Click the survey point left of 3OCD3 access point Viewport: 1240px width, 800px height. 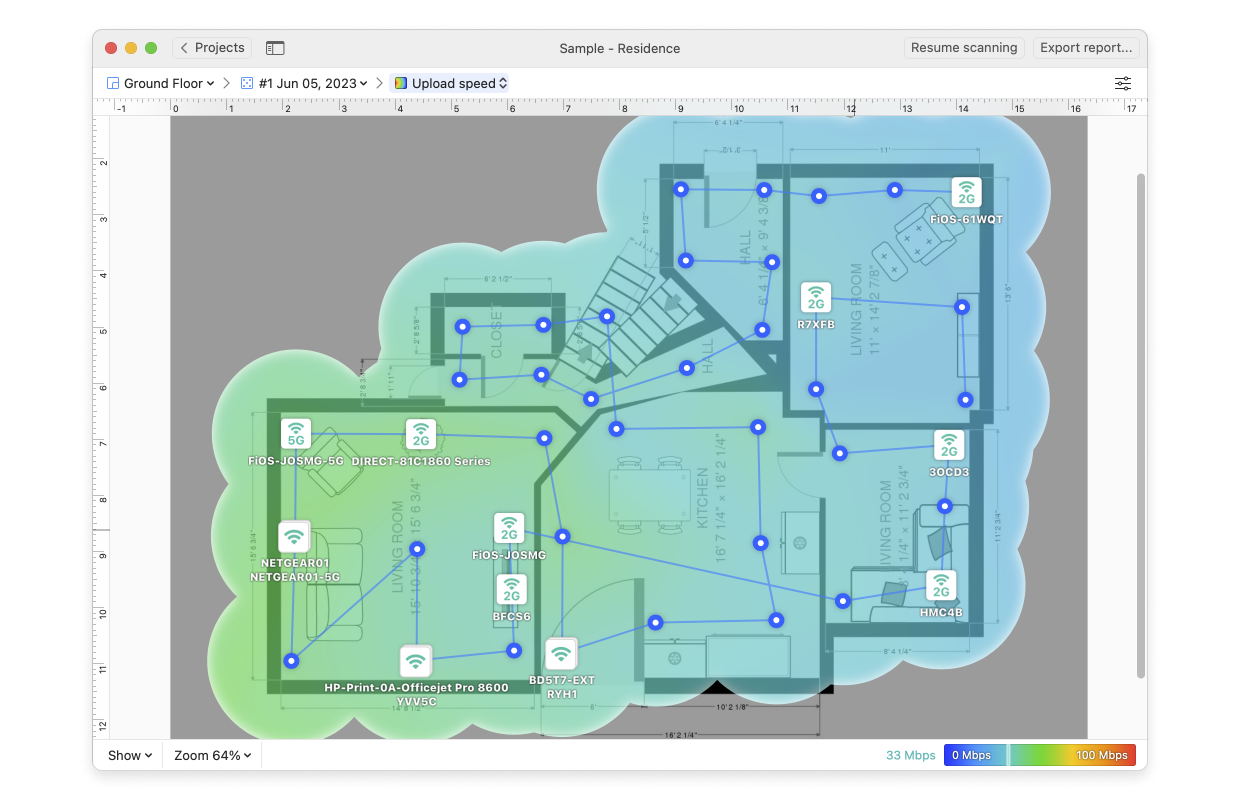point(840,453)
